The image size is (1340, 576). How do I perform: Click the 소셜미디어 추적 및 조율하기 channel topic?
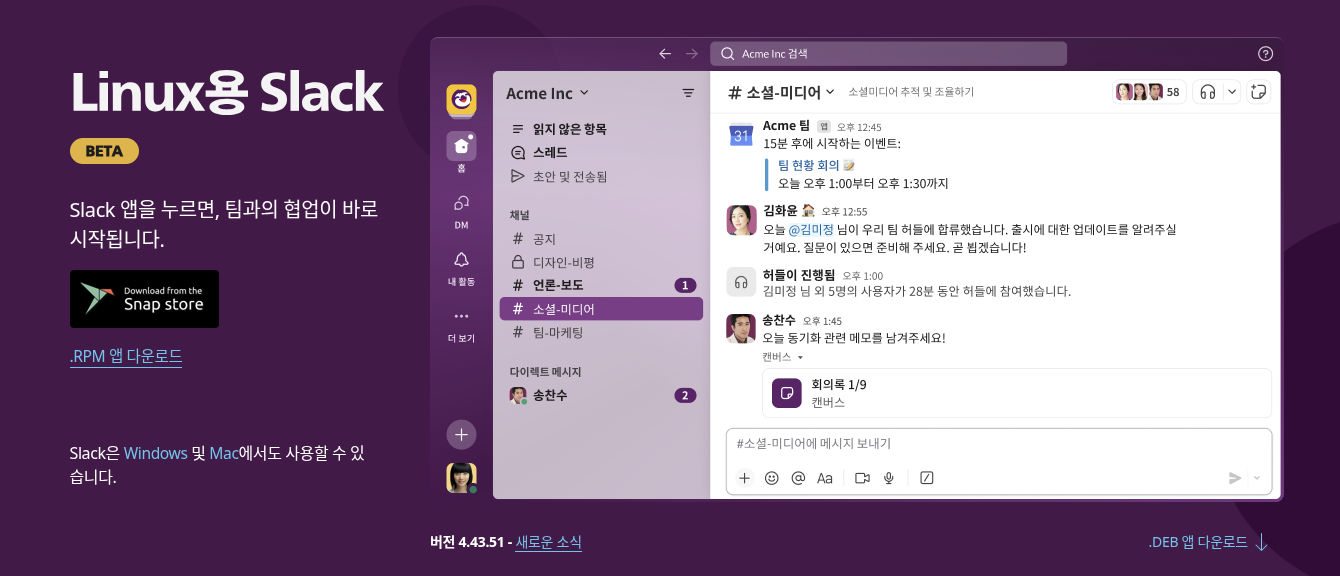pos(911,92)
